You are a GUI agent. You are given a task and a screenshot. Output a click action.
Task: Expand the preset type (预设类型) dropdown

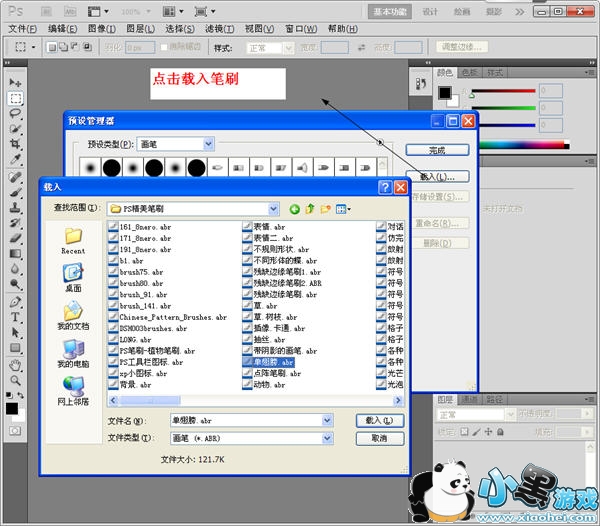(x=207, y=144)
